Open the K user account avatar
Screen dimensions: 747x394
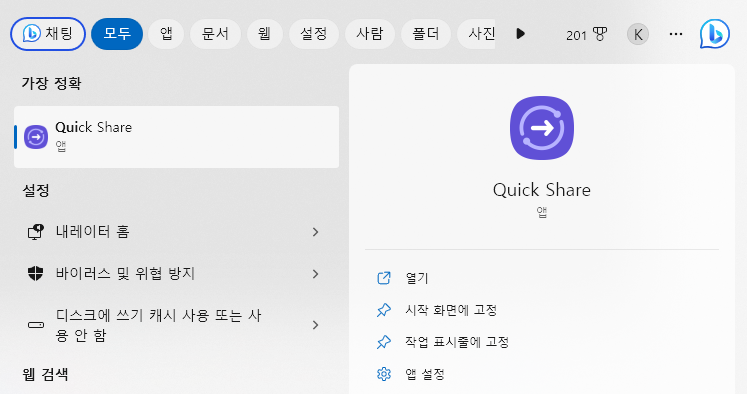[x=637, y=34]
